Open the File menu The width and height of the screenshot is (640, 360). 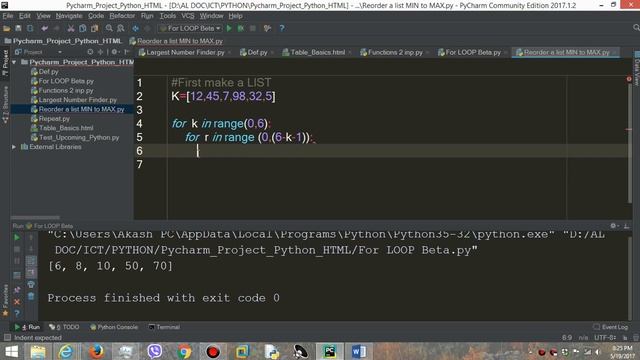click(x=8, y=16)
